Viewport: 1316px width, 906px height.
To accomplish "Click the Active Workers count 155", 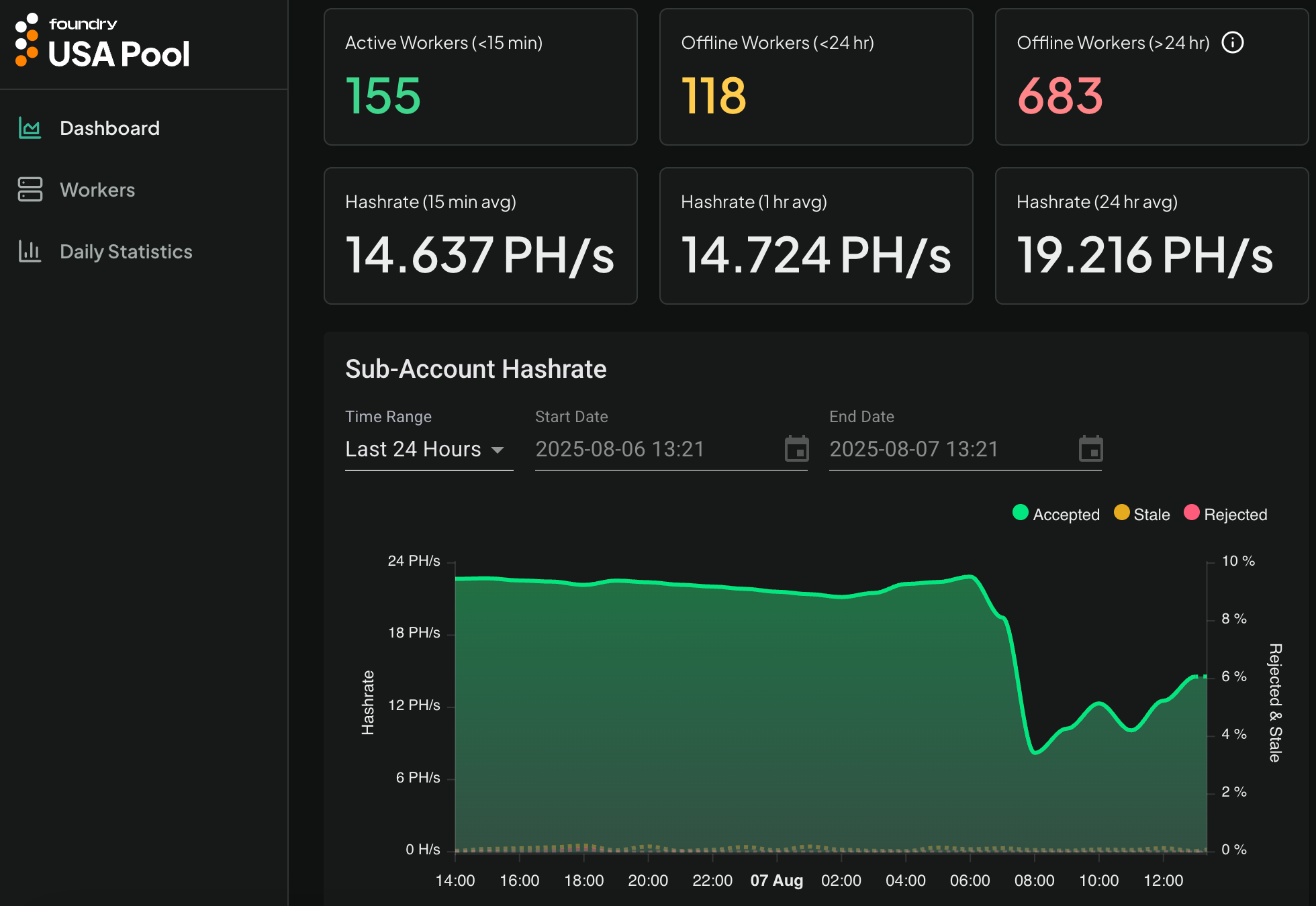I will point(383,95).
